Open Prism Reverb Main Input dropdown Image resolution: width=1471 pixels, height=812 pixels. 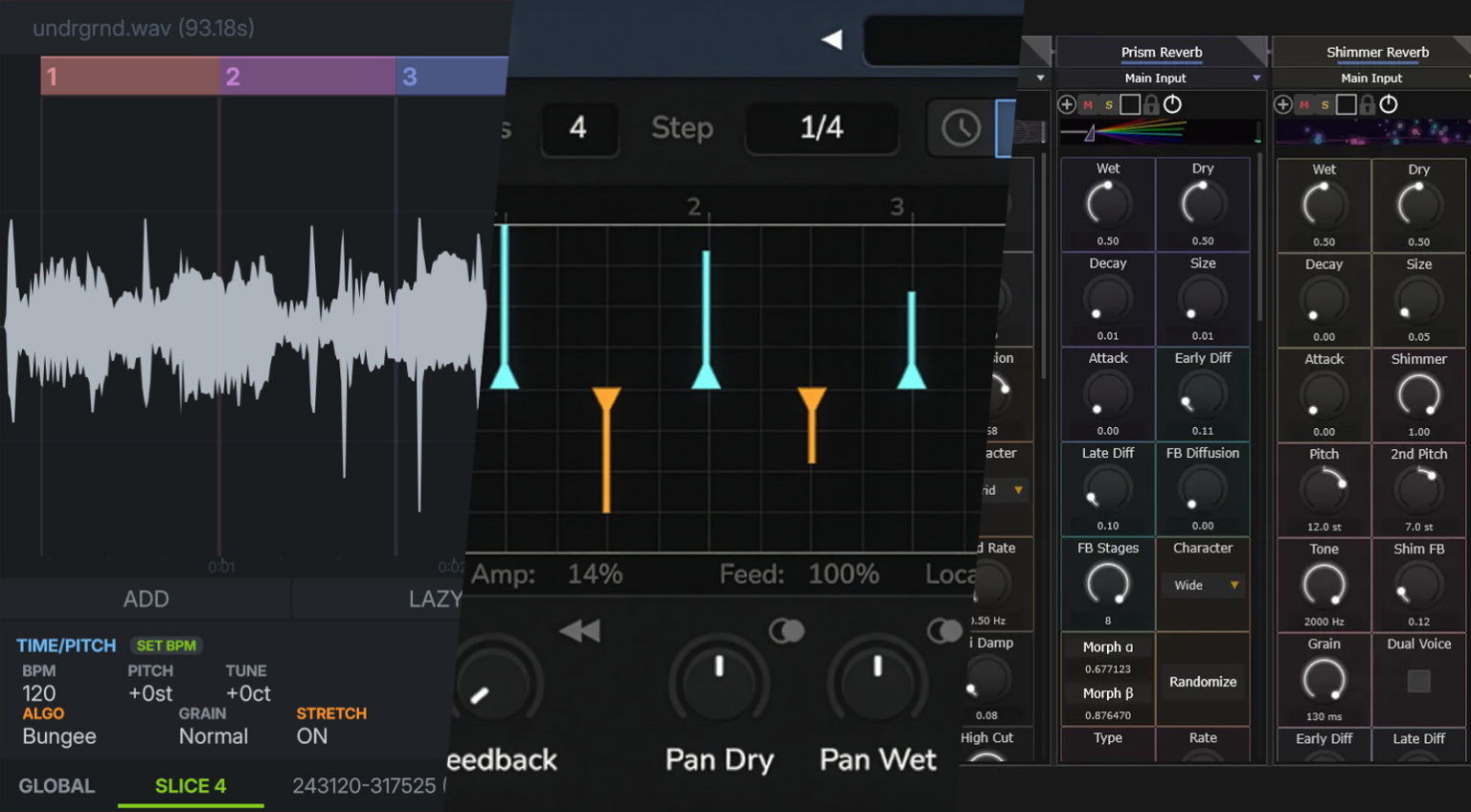tap(1161, 79)
